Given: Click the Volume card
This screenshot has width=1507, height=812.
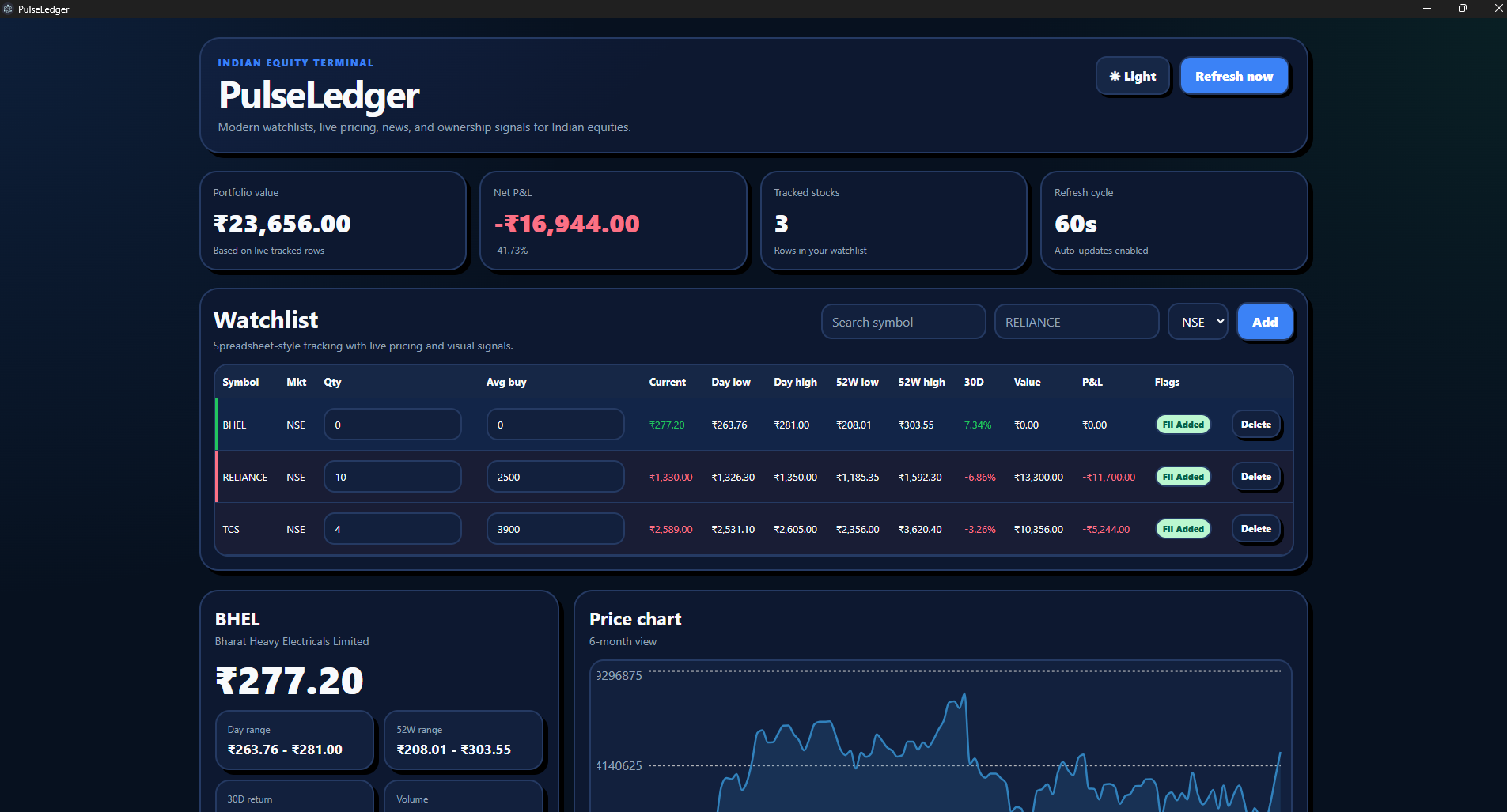Looking at the screenshot, I should (x=464, y=796).
